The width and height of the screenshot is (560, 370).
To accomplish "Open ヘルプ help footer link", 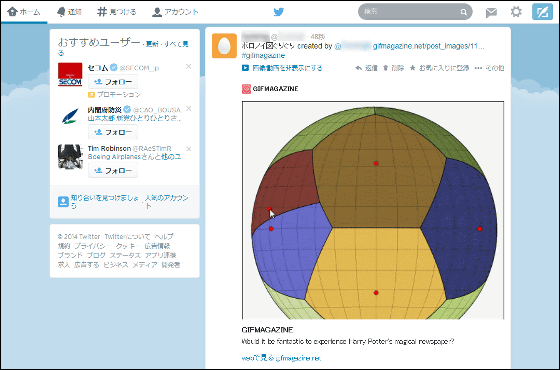I will pos(164,236).
